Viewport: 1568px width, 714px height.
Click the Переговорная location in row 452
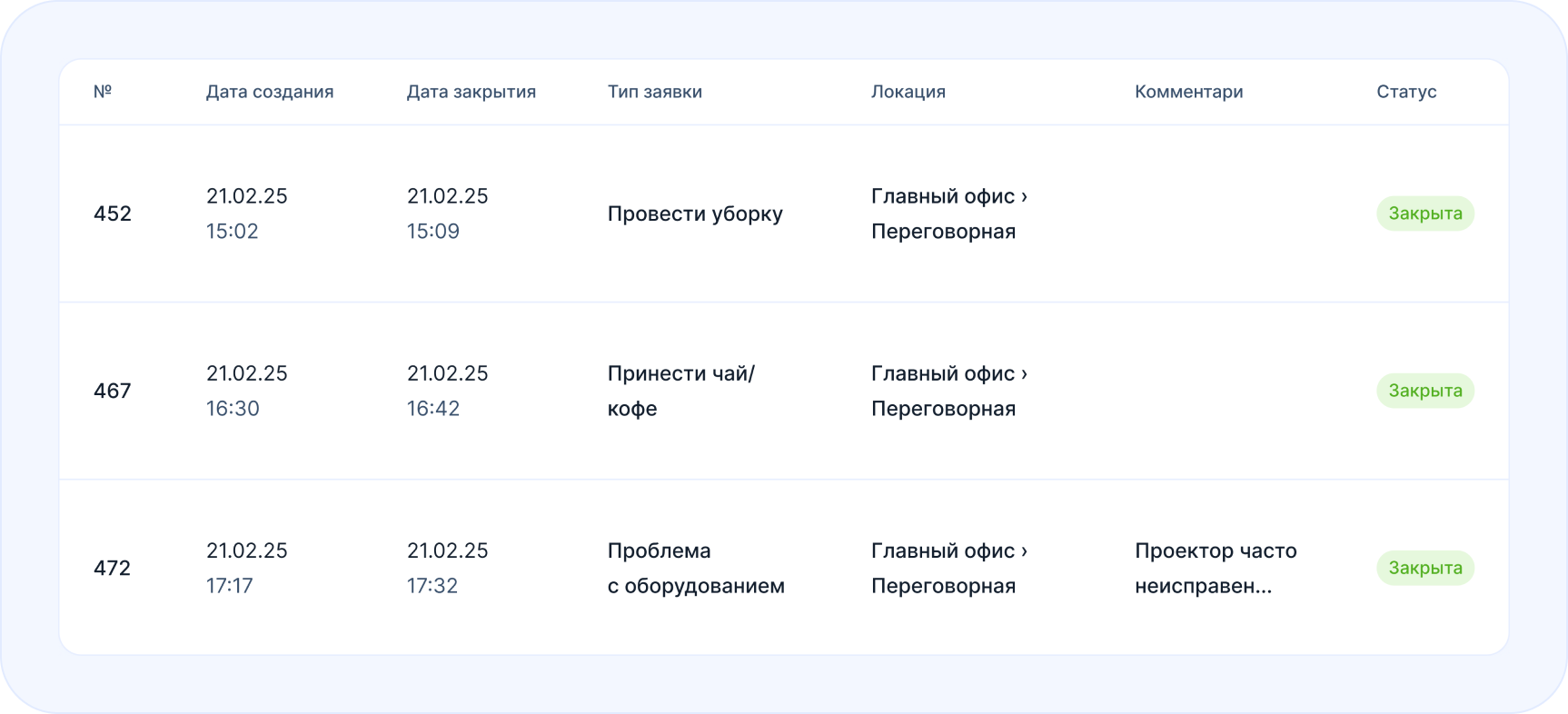pos(943,230)
